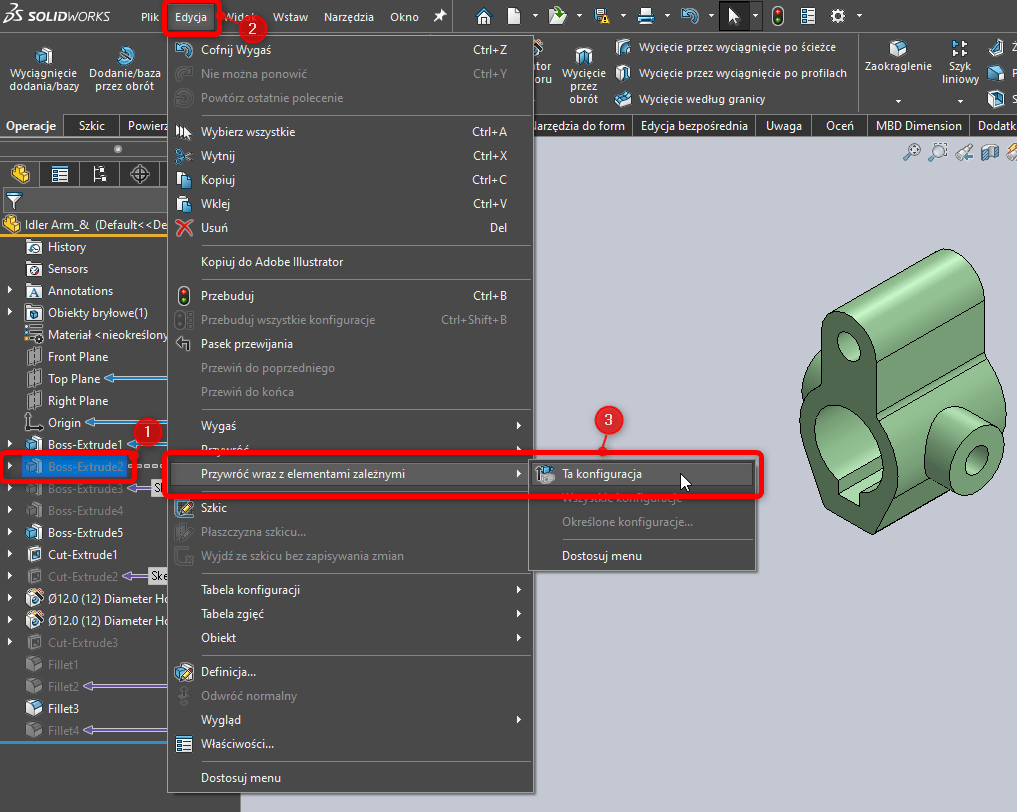This screenshot has height=812, width=1017.
Task: Open the SolidWorks options gear icon
Action: pos(837,15)
